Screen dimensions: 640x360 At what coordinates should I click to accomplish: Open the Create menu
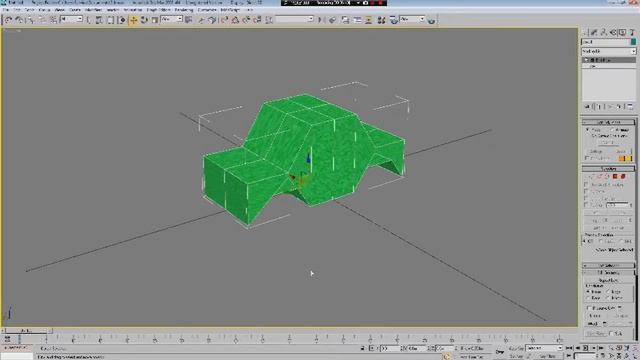click(75, 10)
